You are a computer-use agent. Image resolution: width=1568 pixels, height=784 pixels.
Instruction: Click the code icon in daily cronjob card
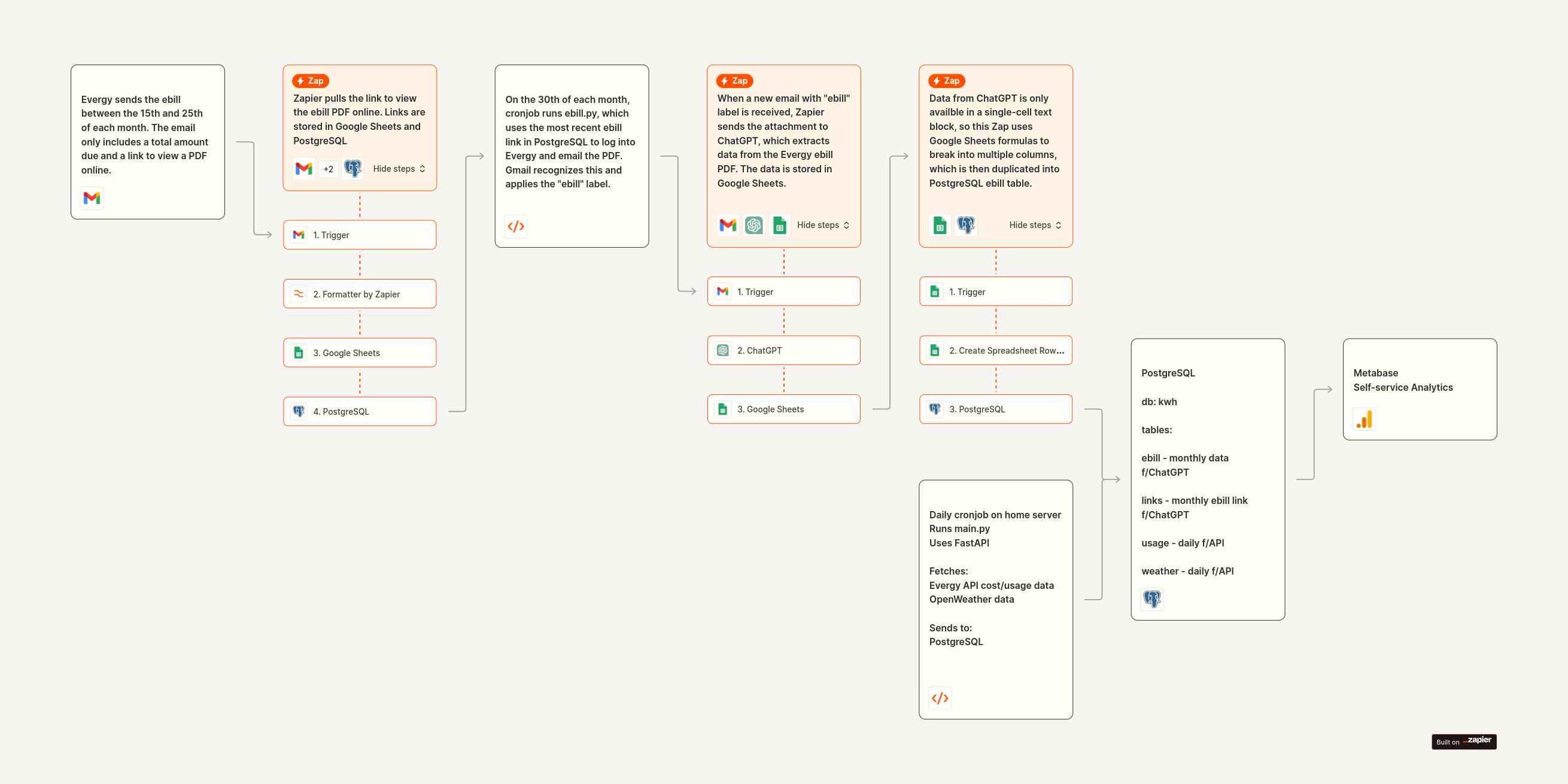939,698
